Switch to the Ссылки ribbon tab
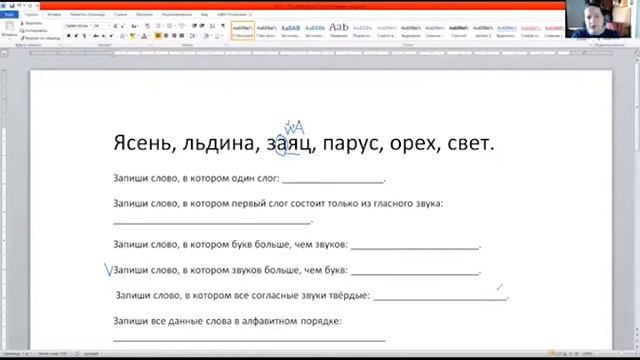This screenshot has height=360, width=640. (120, 14)
